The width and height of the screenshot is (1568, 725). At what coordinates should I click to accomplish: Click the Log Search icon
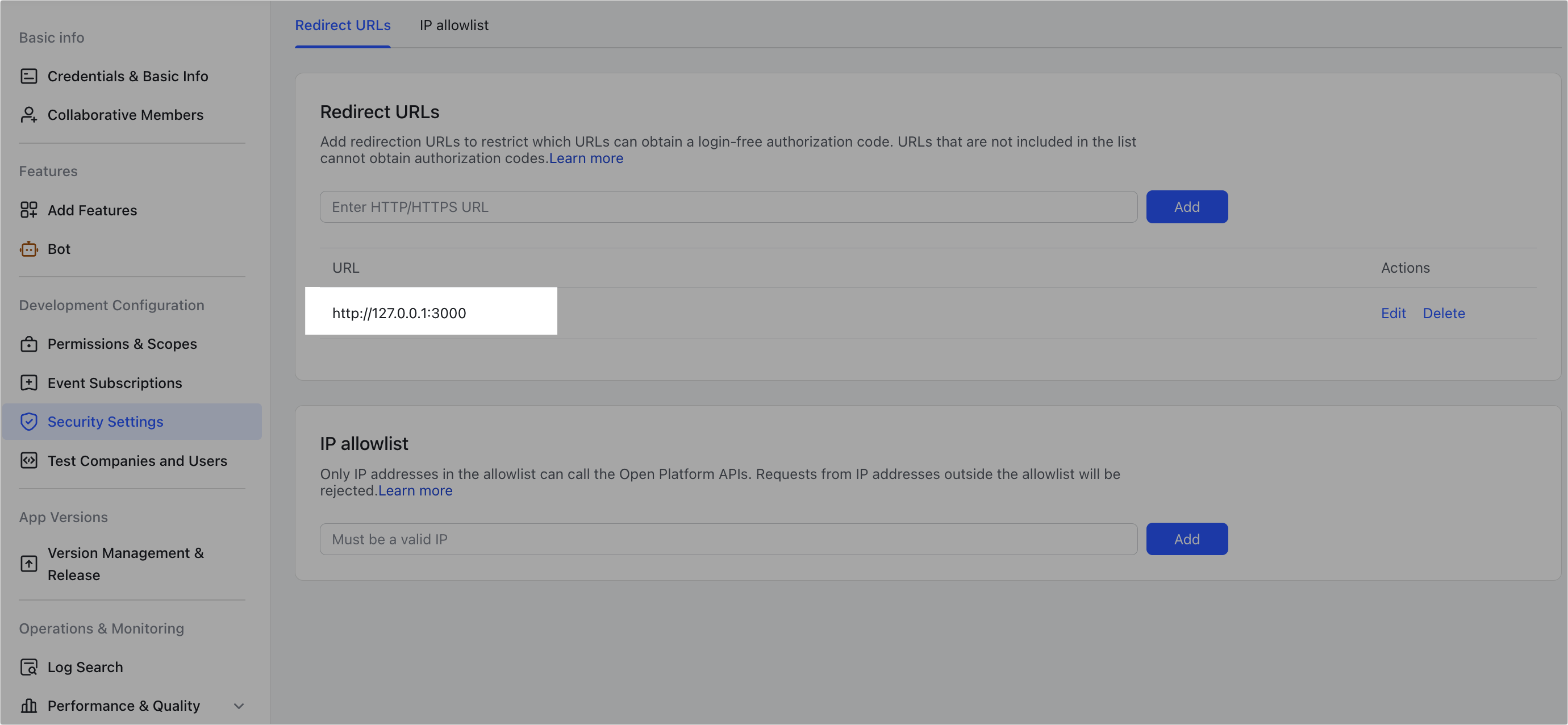[28, 667]
